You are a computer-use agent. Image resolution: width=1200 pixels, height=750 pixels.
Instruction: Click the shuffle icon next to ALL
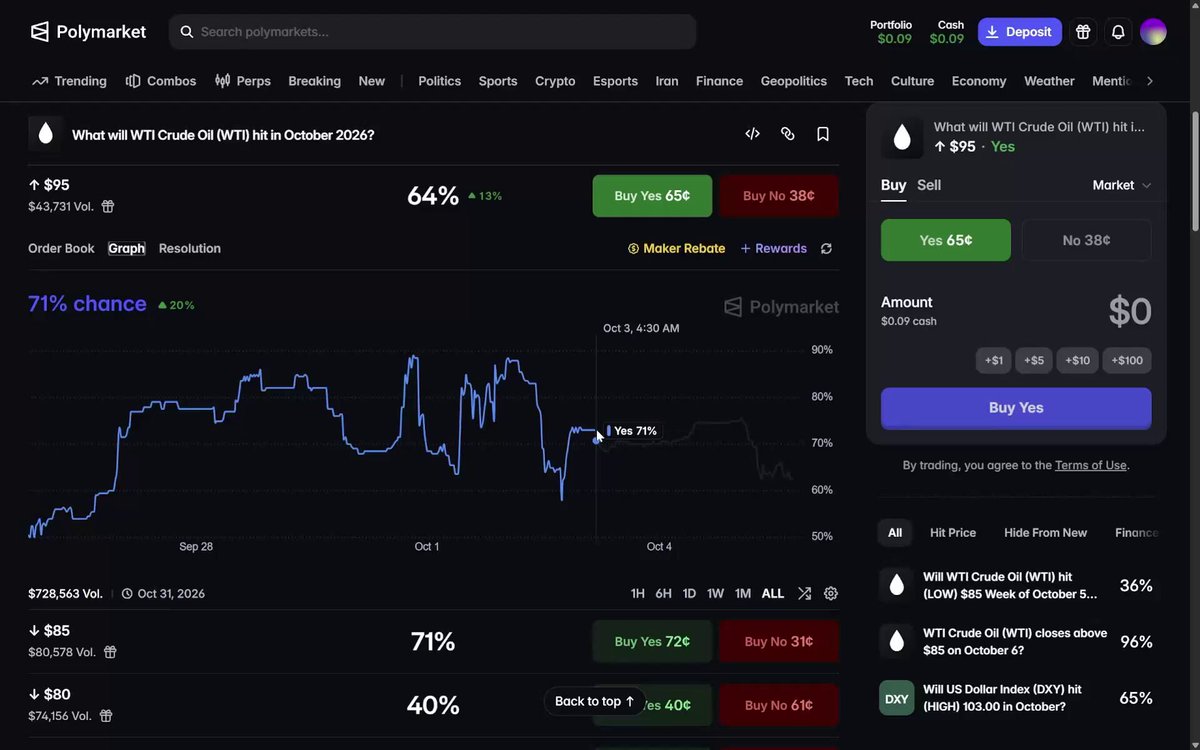coord(804,593)
